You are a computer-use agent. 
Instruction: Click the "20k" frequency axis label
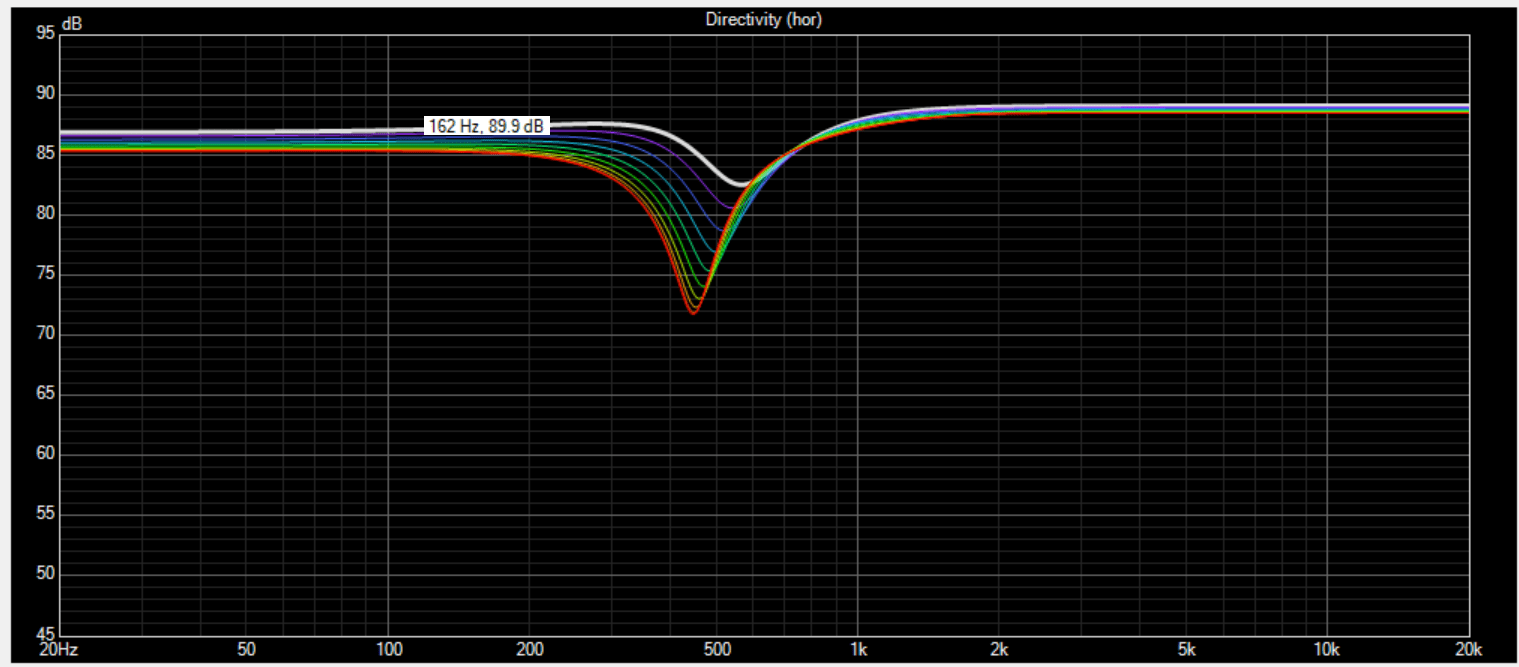tap(1467, 648)
